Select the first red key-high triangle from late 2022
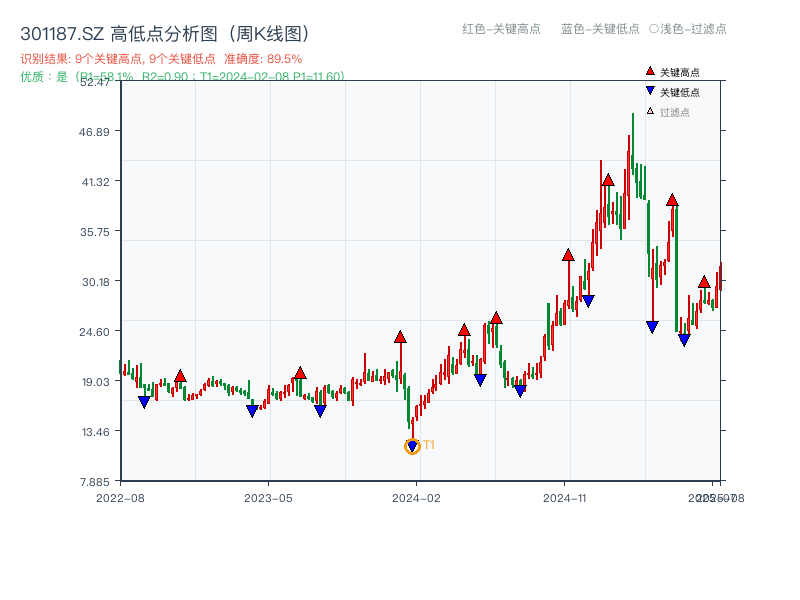This screenshot has width=800, height=600. pyautogui.click(x=180, y=377)
